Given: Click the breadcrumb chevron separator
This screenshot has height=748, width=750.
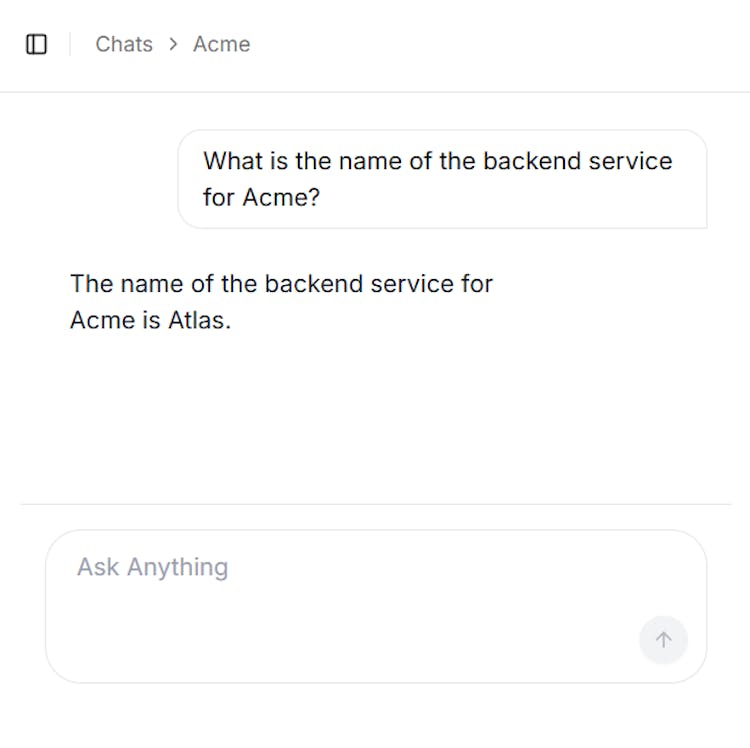Looking at the screenshot, I should pyautogui.click(x=173, y=44).
